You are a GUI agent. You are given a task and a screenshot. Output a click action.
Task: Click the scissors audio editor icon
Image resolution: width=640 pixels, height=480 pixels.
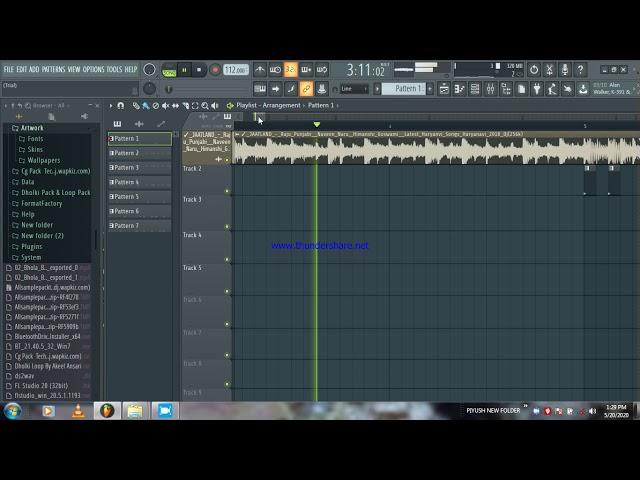click(549, 70)
